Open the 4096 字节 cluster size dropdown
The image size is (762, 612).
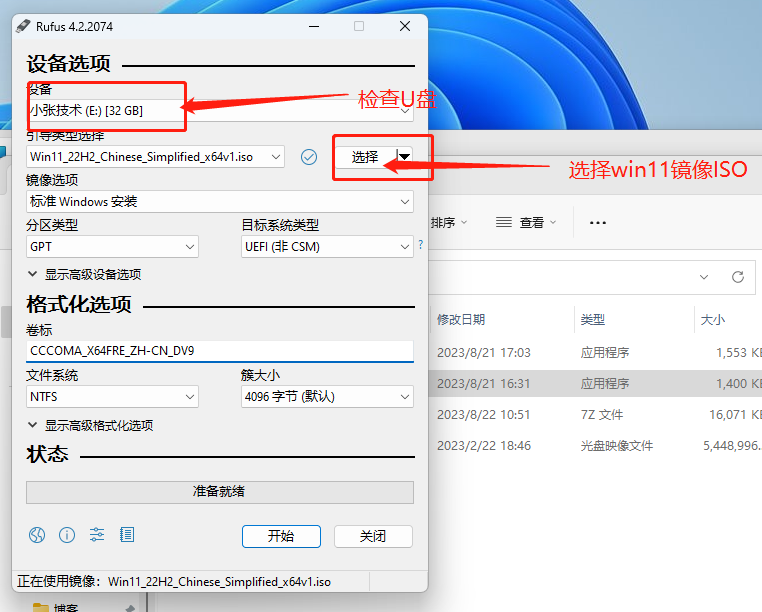pos(327,397)
